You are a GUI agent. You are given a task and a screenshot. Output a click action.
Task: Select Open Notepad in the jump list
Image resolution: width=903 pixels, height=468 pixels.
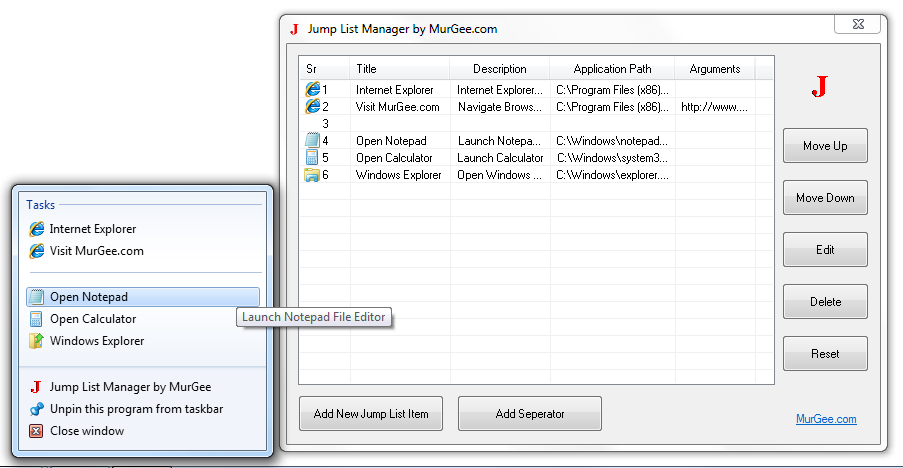coord(143,297)
